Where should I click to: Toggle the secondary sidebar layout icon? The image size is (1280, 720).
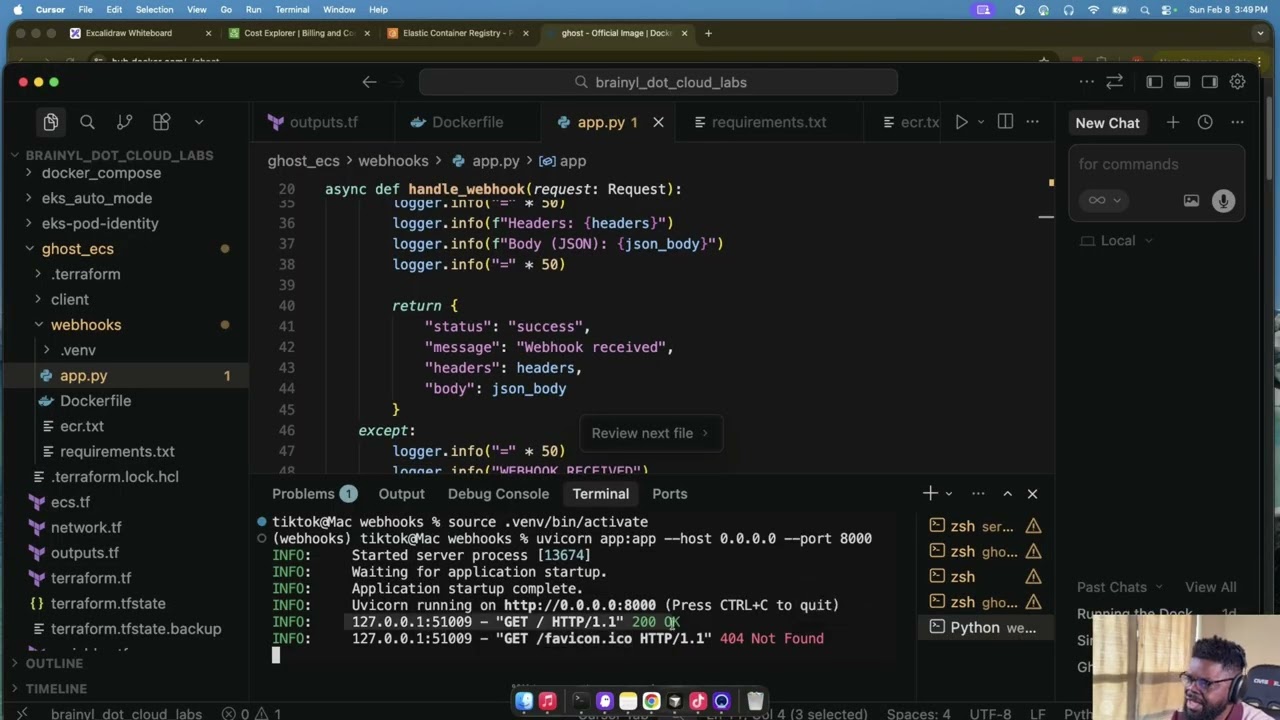click(1210, 82)
